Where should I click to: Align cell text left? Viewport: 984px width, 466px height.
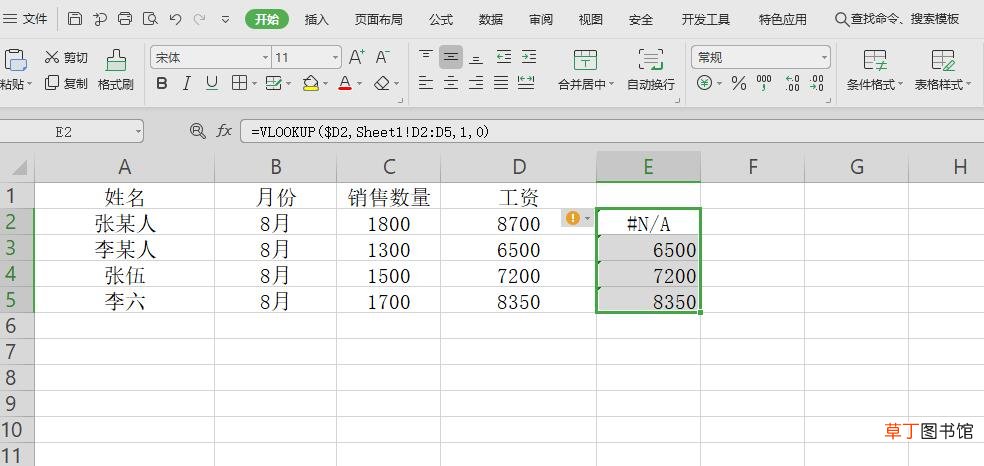[426, 83]
